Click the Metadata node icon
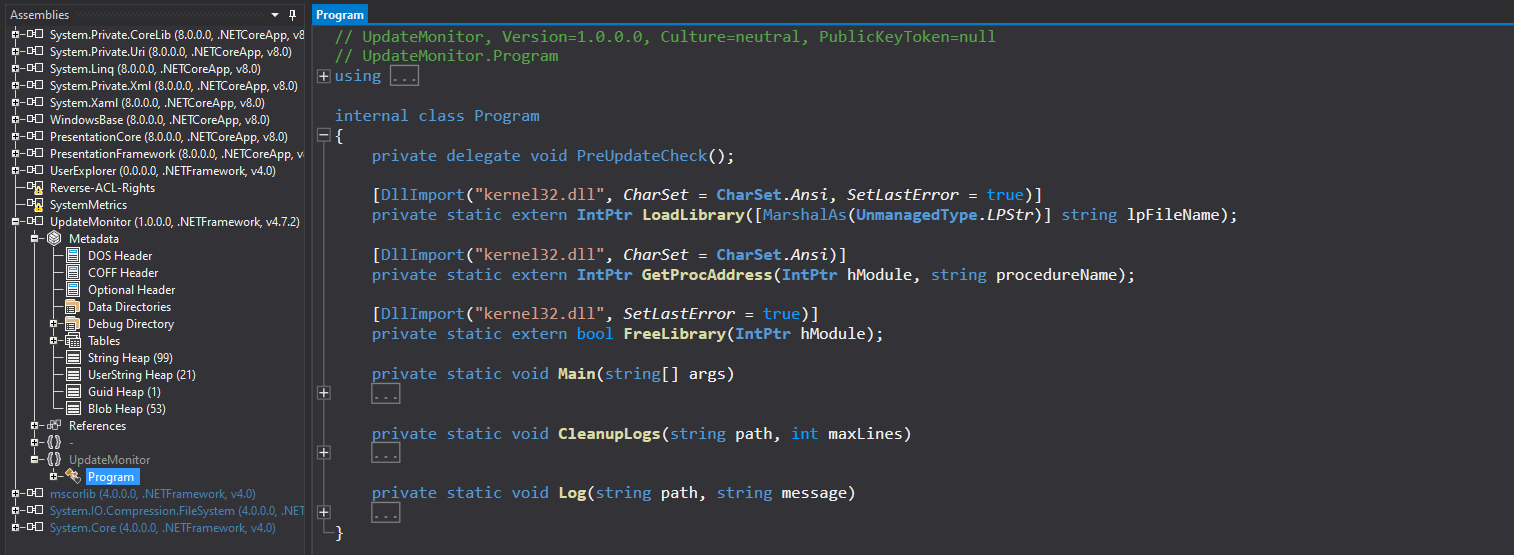The width and height of the screenshot is (1514, 555). [x=54, y=239]
